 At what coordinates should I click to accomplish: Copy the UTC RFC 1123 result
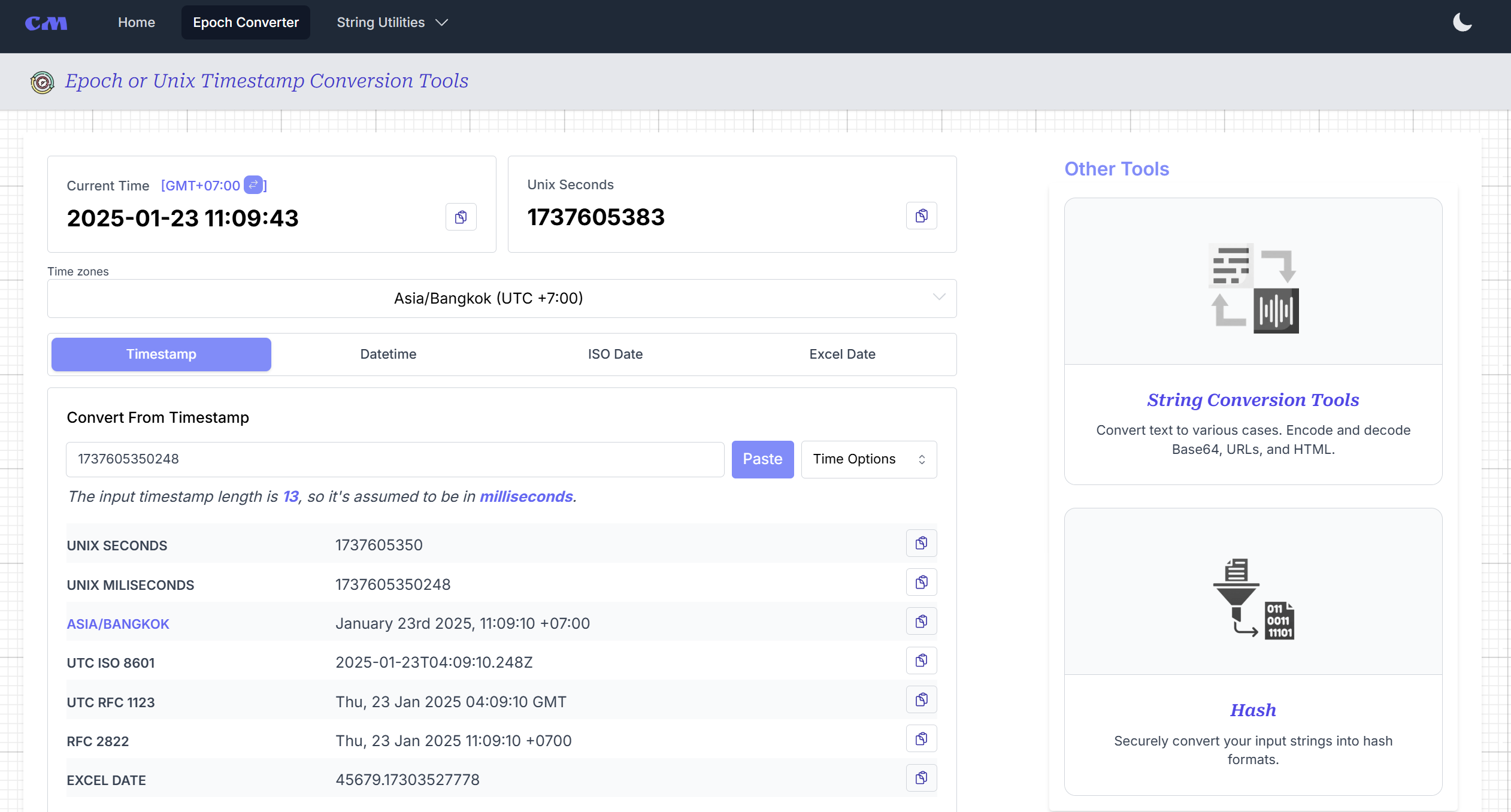(x=921, y=699)
